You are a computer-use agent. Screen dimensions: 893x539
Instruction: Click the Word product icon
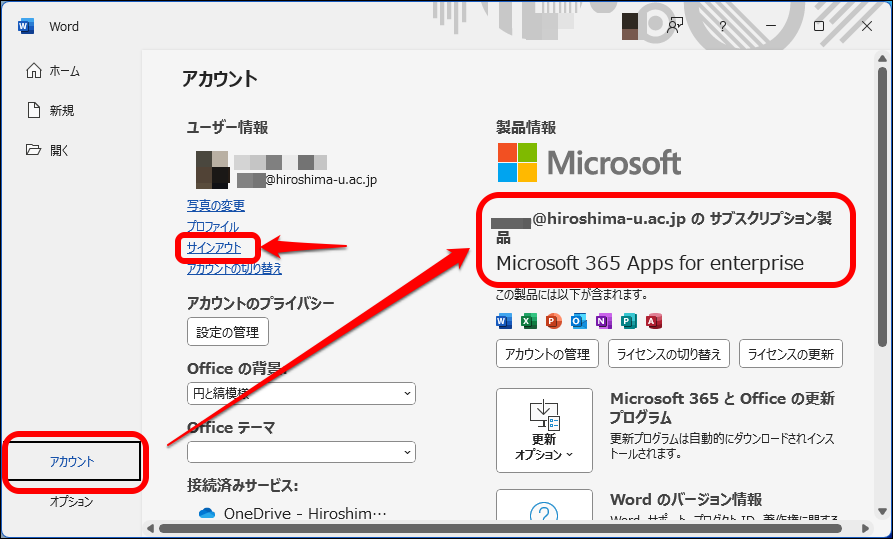[x=504, y=321]
